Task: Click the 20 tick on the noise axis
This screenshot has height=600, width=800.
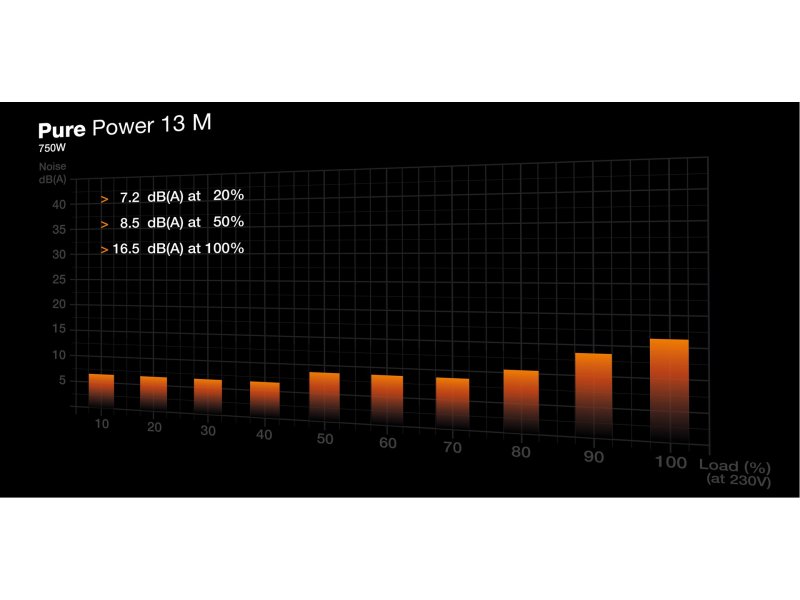Action: coord(59,305)
